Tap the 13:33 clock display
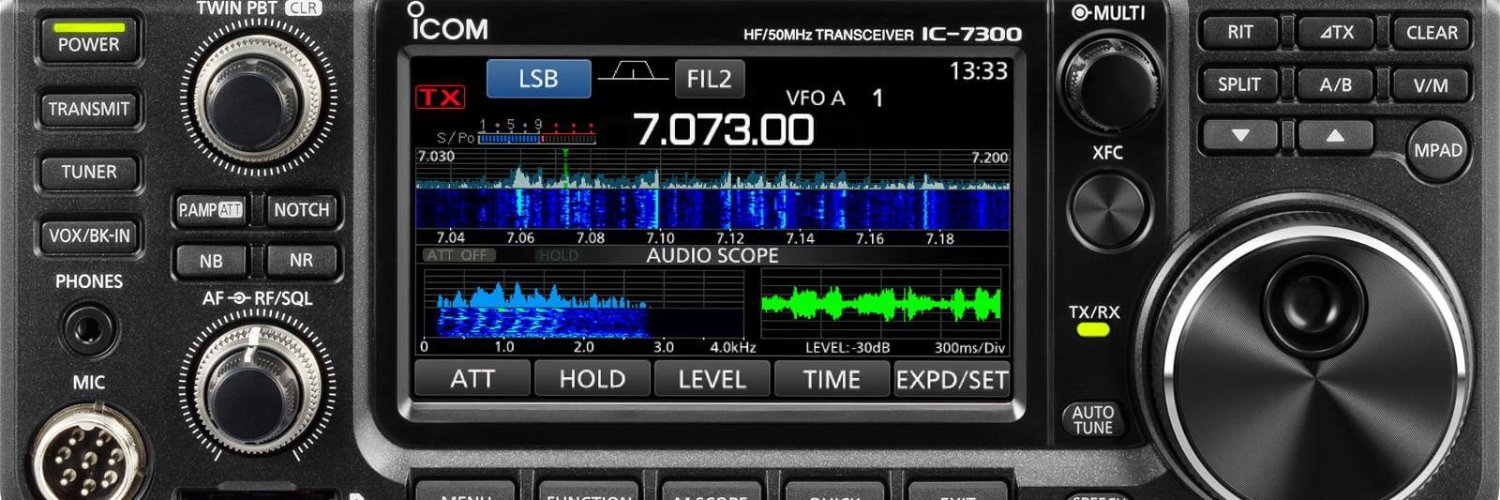 click(978, 71)
